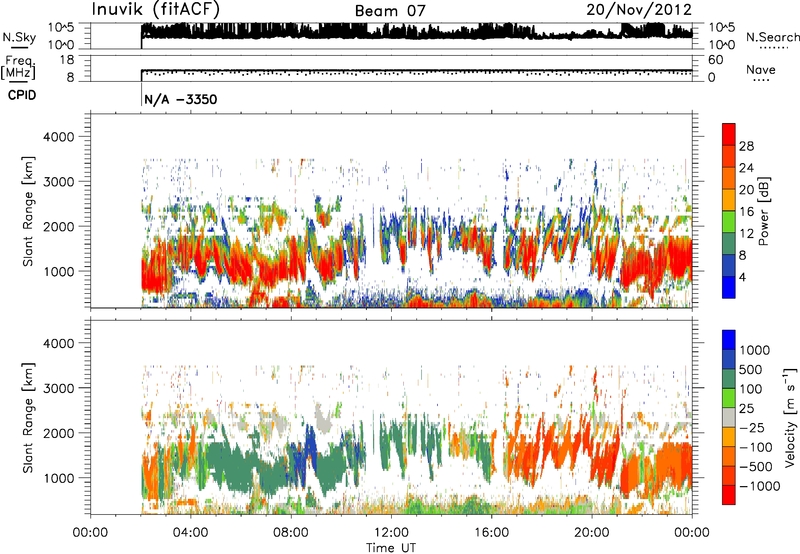Click the '60' Nave axis tick
Image resolution: width=800 pixels, height=554 pixels.
coord(716,60)
